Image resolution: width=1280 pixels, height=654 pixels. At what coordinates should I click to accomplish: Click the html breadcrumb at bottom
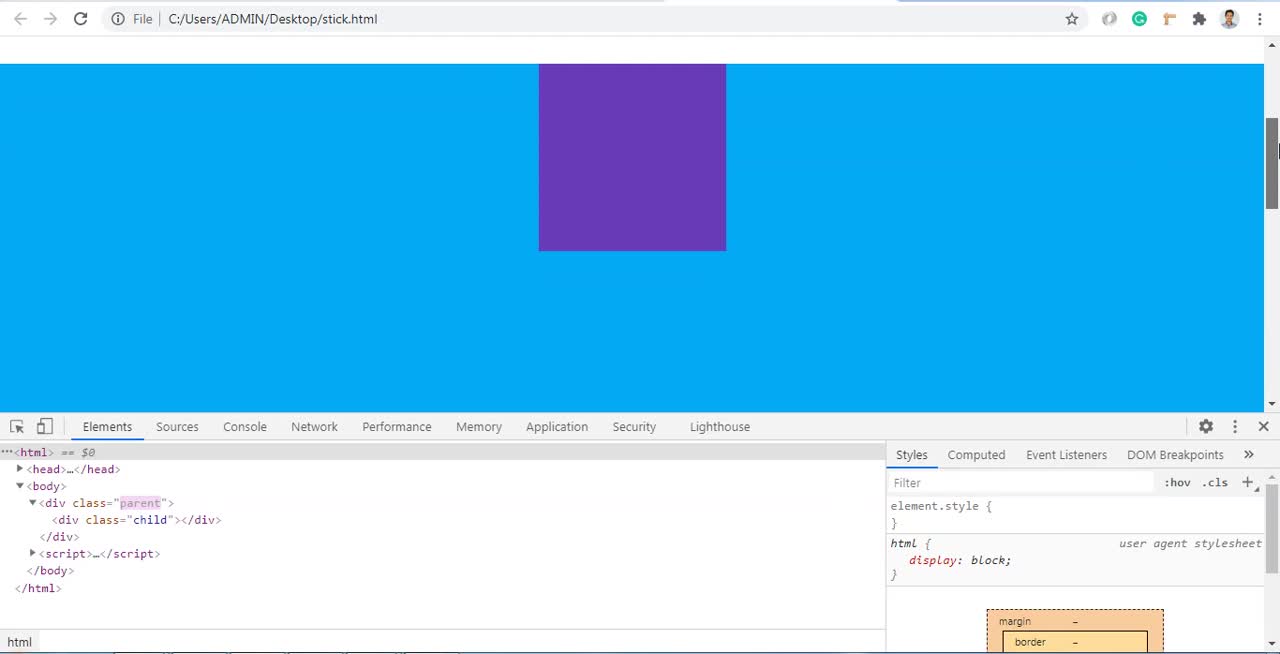tap(20, 642)
